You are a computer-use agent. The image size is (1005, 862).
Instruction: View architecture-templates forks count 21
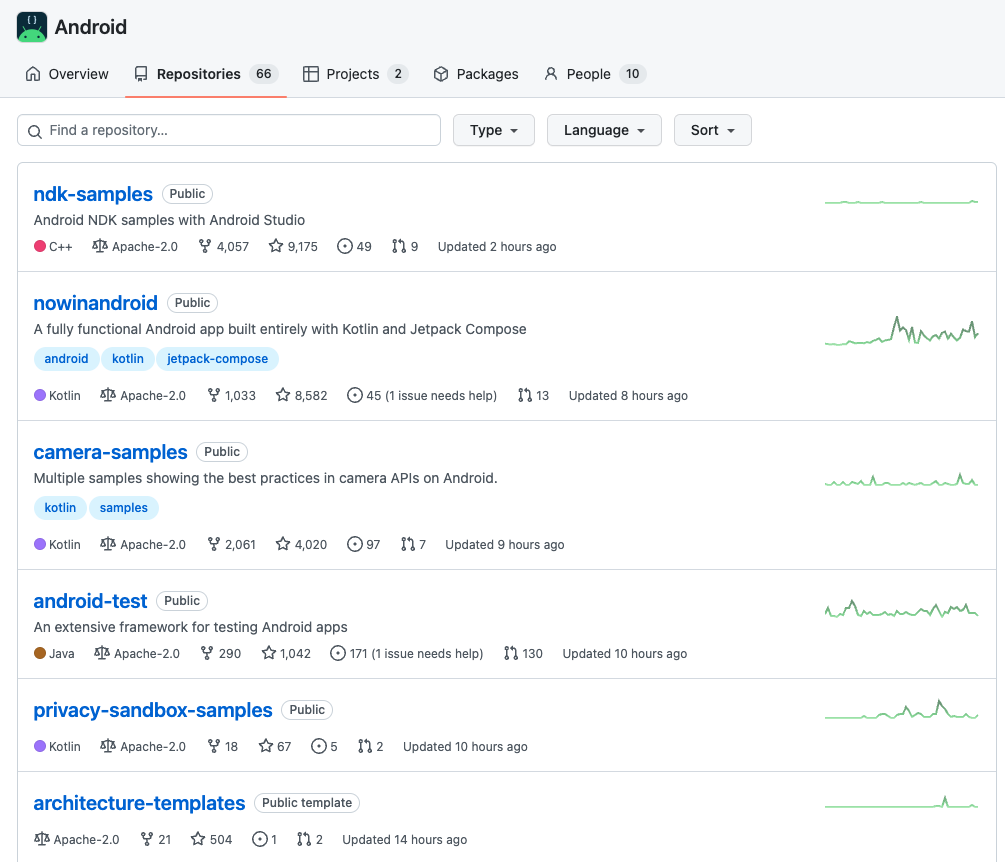click(x=155, y=840)
